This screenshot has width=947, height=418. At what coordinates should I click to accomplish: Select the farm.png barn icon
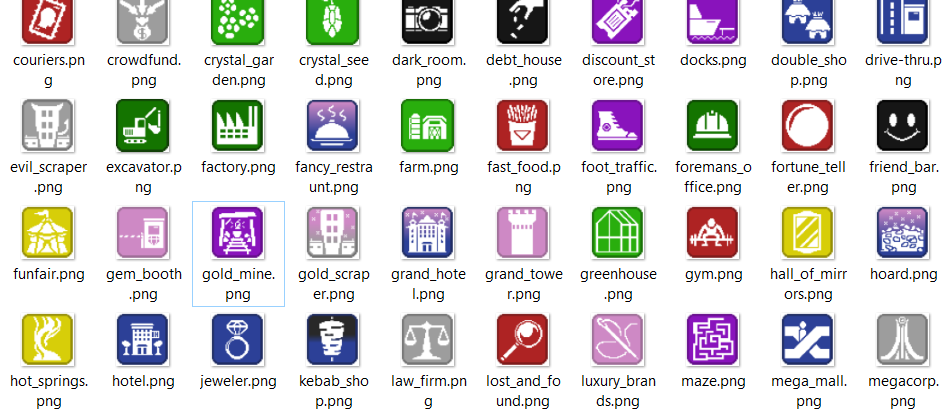tap(428, 126)
